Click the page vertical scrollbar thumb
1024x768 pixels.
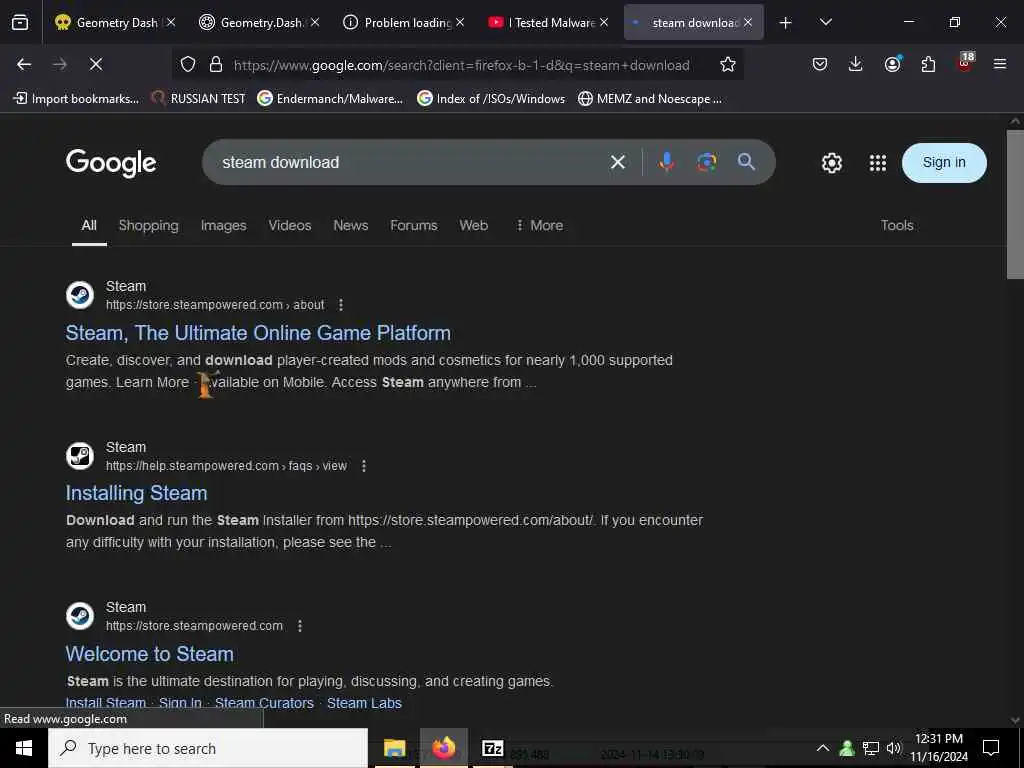pyautogui.click(x=1015, y=205)
